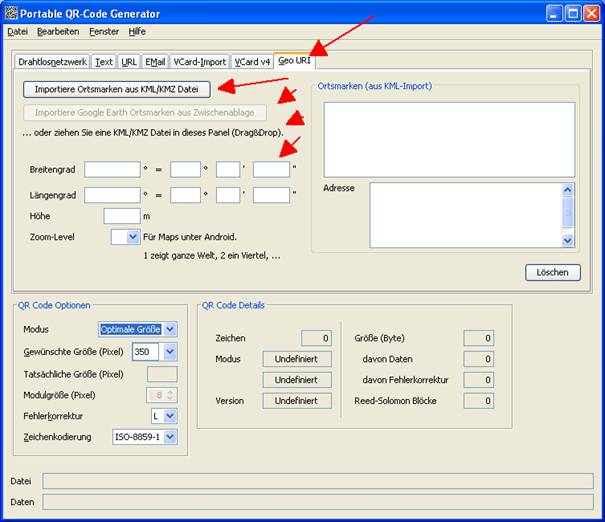The width and height of the screenshot is (605, 522).
Task: Focus the Breitengrad degrees field
Action: [x=185, y=169]
